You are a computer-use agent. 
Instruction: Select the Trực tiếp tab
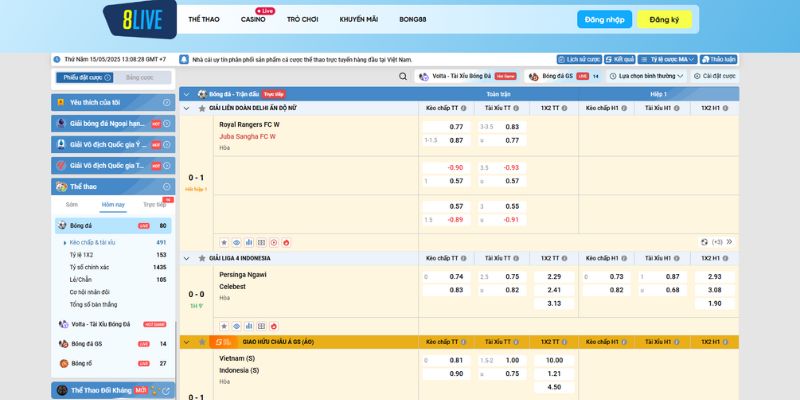[x=154, y=205]
